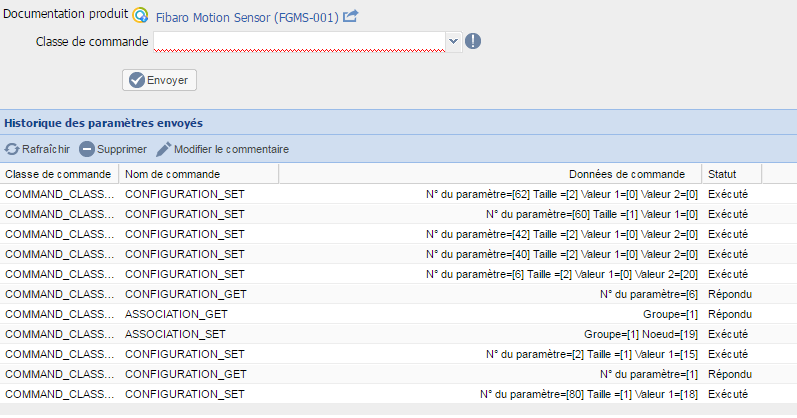The height and width of the screenshot is (418, 797).
Task: Click the checkmark icon on Envoyer
Action: pos(137,80)
